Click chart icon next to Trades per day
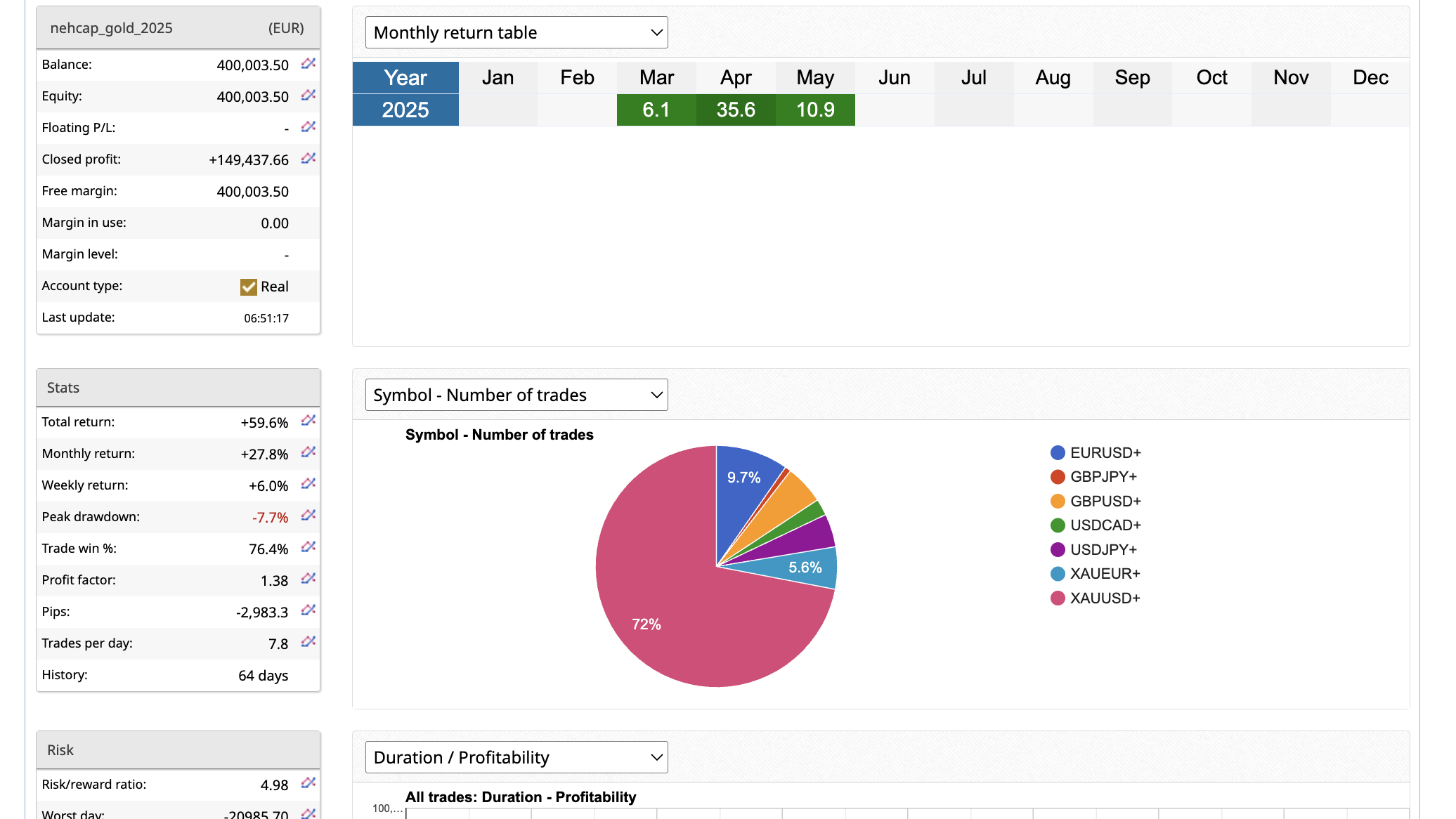The width and height of the screenshot is (1456, 819). [308, 642]
